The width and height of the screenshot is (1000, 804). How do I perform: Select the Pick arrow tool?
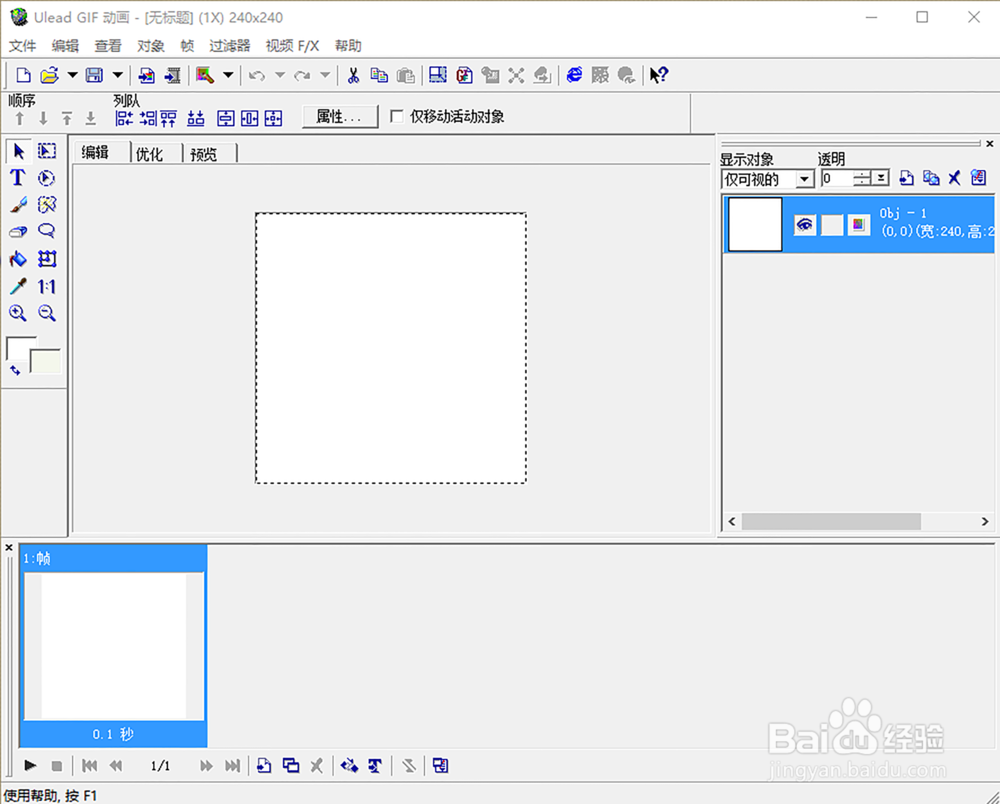tap(18, 151)
